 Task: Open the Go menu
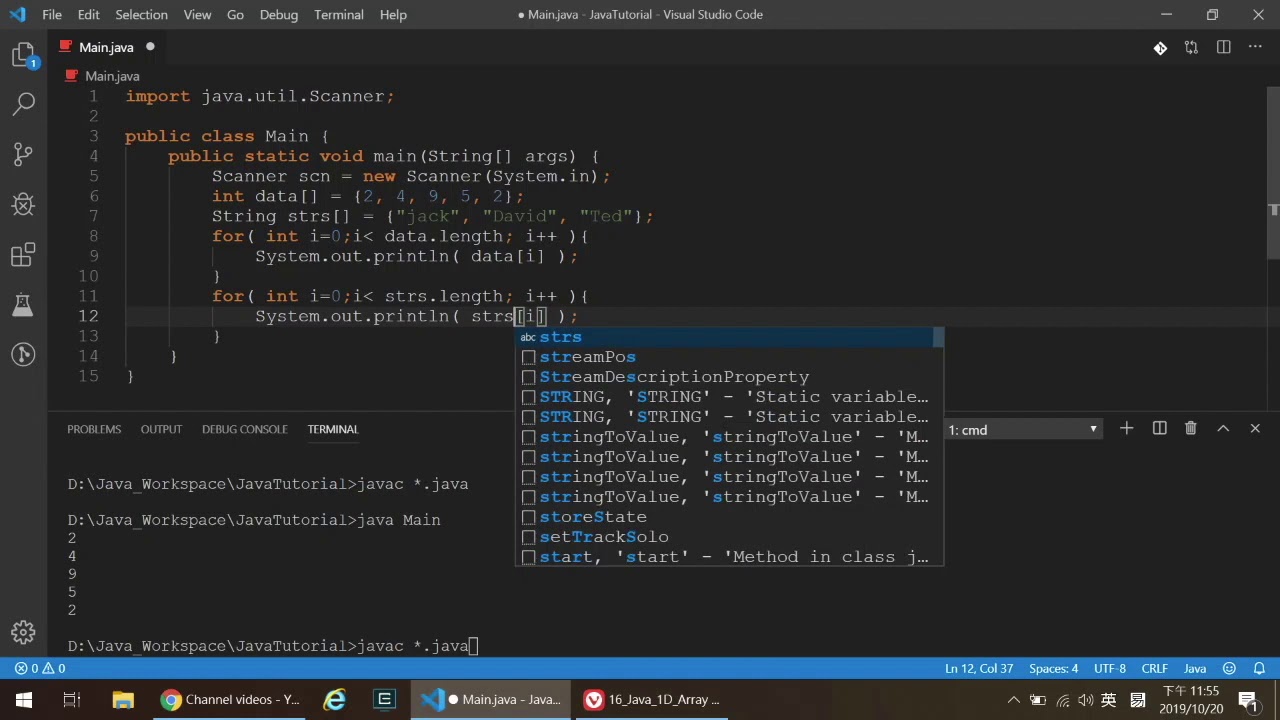[235, 14]
